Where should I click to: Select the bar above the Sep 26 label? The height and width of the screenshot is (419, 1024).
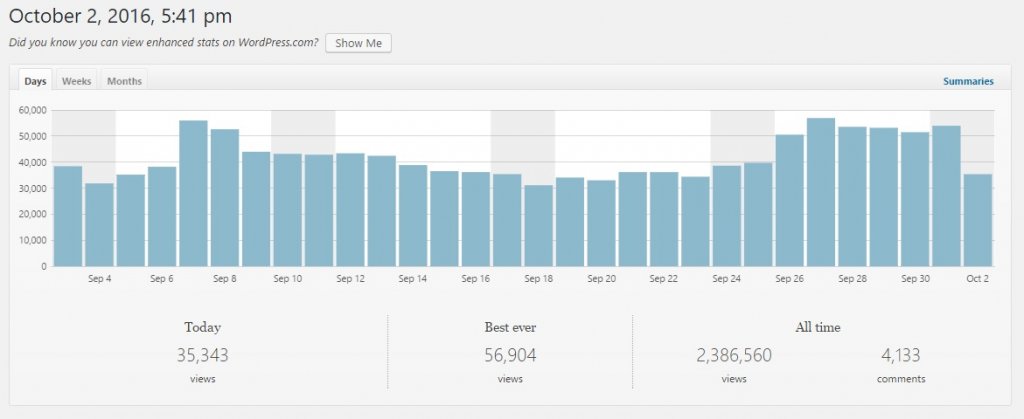point(790,200)
